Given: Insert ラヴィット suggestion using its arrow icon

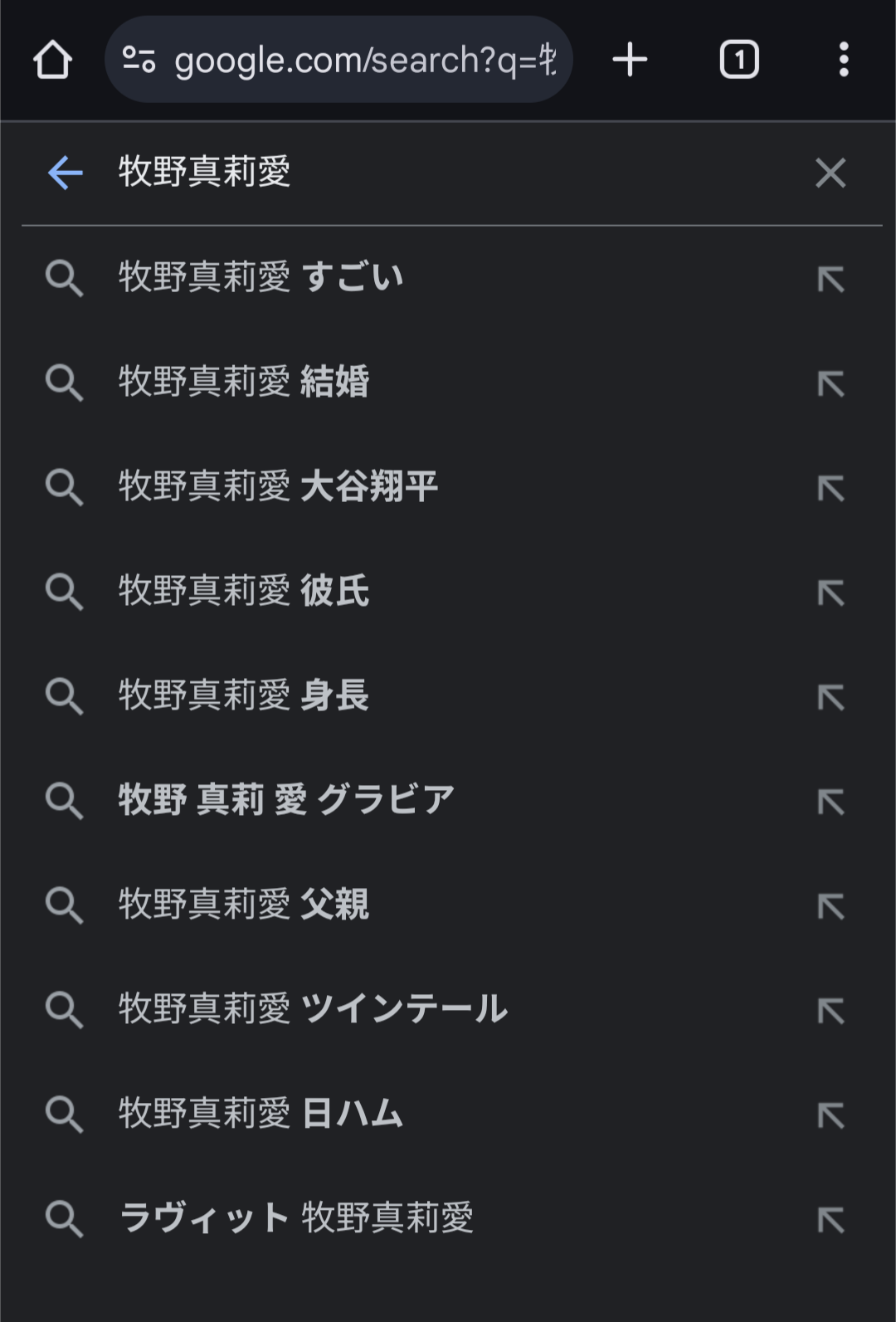Looking at the screenshot, I should pyautogui.click(x=830, y=1220).
